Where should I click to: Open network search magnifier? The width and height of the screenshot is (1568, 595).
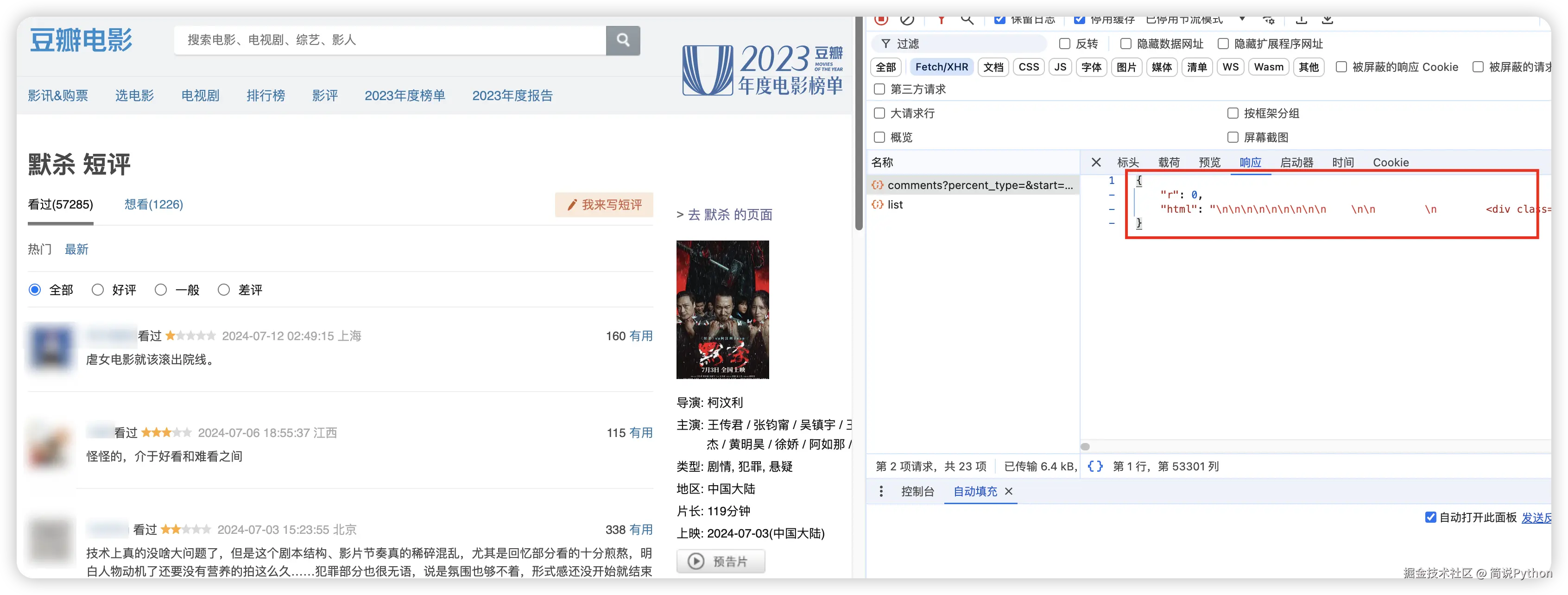pos(967,20)
